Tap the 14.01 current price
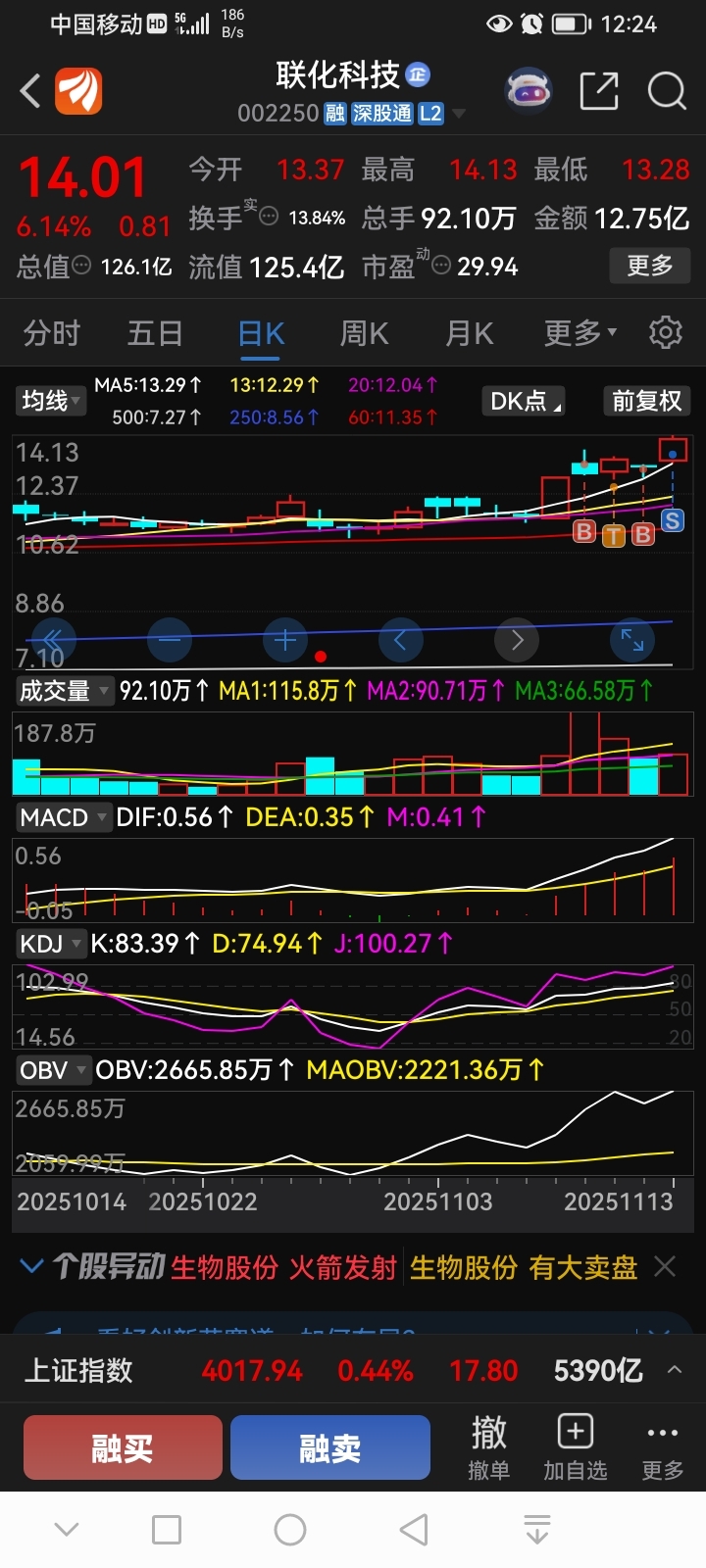The width and height of the screenshot is (706, 1568). pyautogui.click(x=82, y=178)
